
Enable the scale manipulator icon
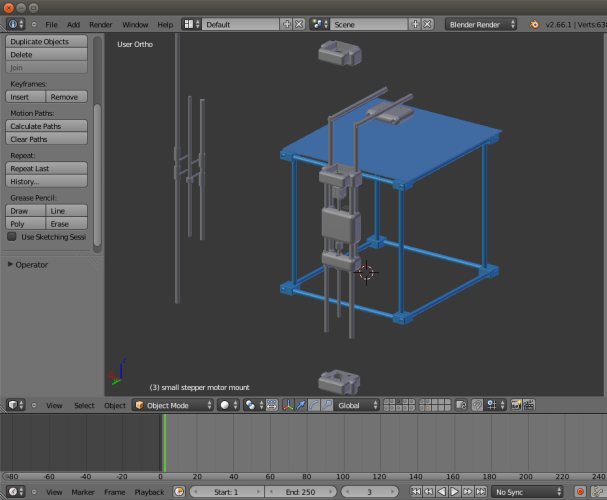click(327, 405)
